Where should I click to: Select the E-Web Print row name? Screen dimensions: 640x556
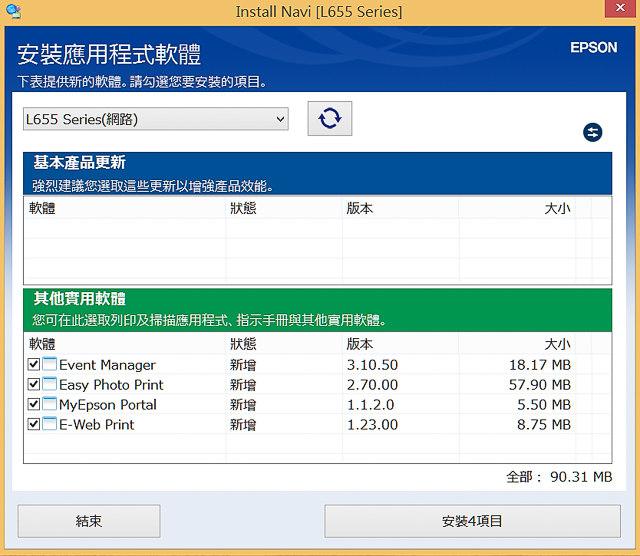pyautogui.click(x=96, y=425)
